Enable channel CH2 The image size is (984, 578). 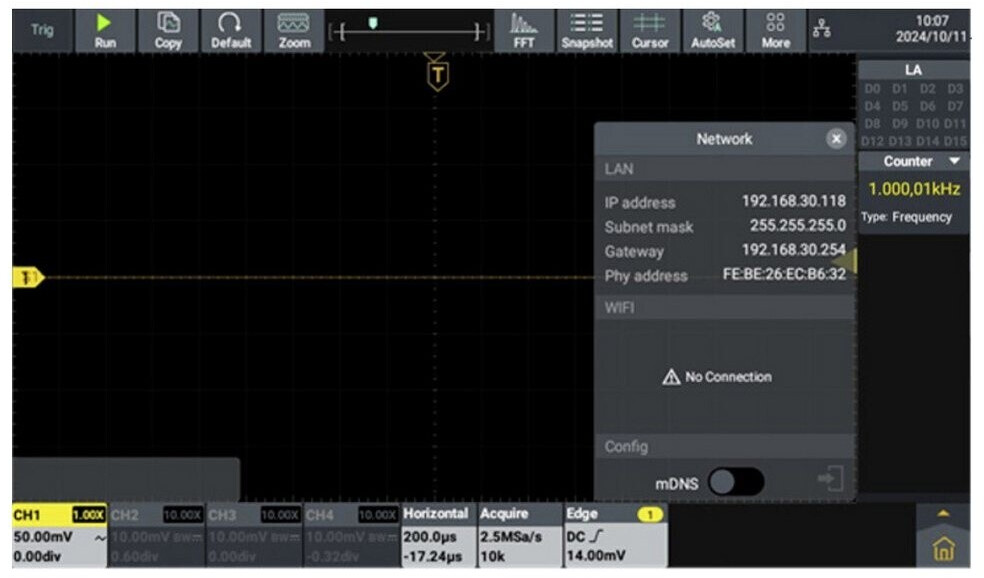pyautogui.click(x=157, y=535)
